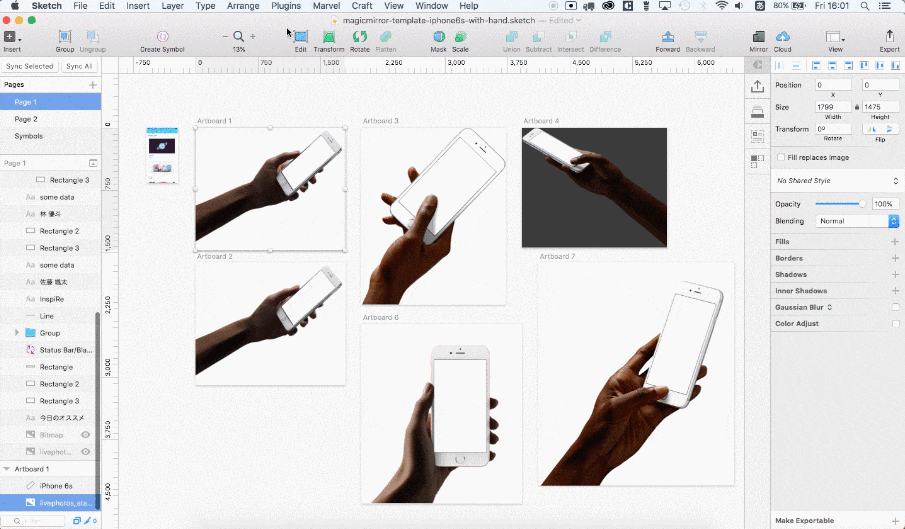Image resolution: width=905 pixels, height=529 pixels.
Task: Add a new Border
Action: click(x=895, y=258)
